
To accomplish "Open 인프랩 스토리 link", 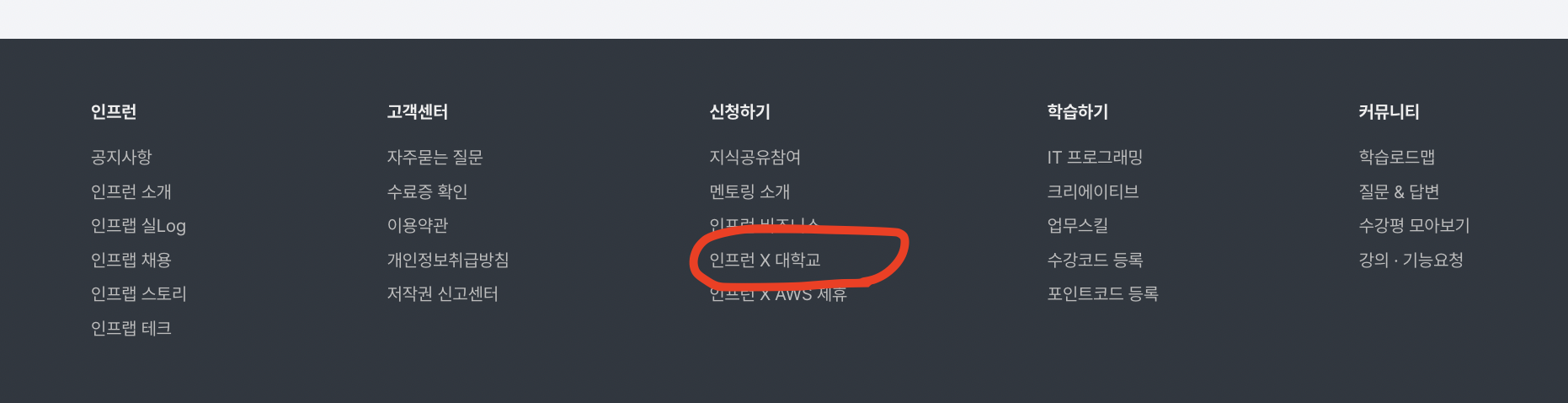I will coord(139,294).
